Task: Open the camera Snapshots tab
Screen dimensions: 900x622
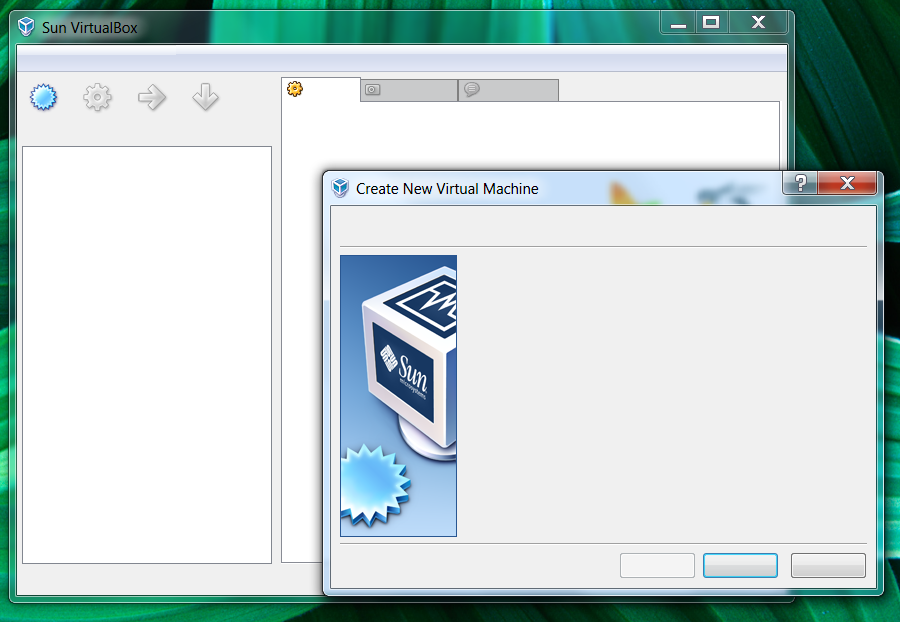Action: (409, 90)
